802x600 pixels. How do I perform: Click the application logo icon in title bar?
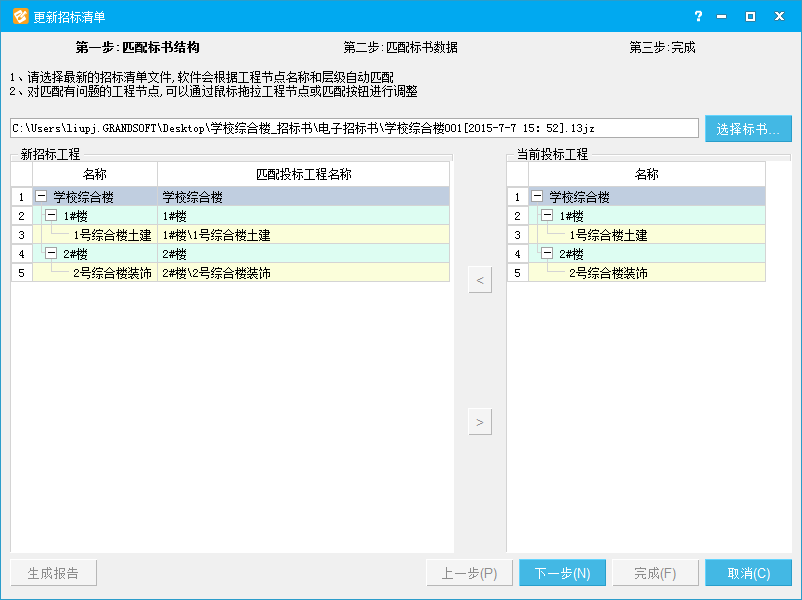tap(19, 16)
